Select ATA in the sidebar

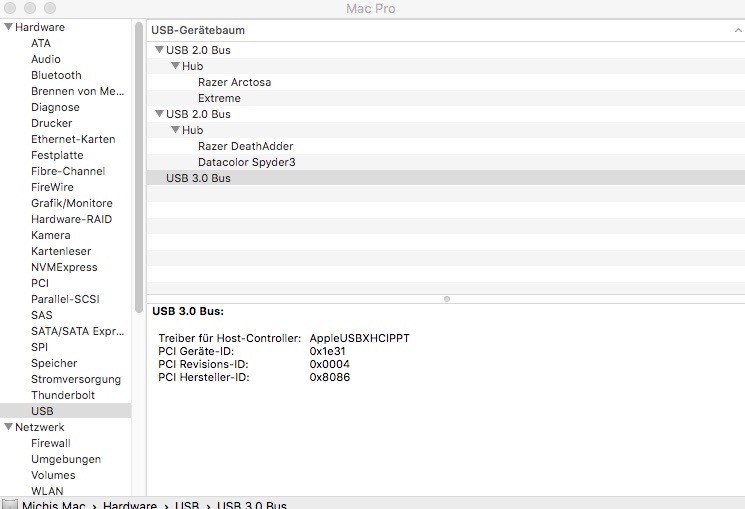pos(41,43)
